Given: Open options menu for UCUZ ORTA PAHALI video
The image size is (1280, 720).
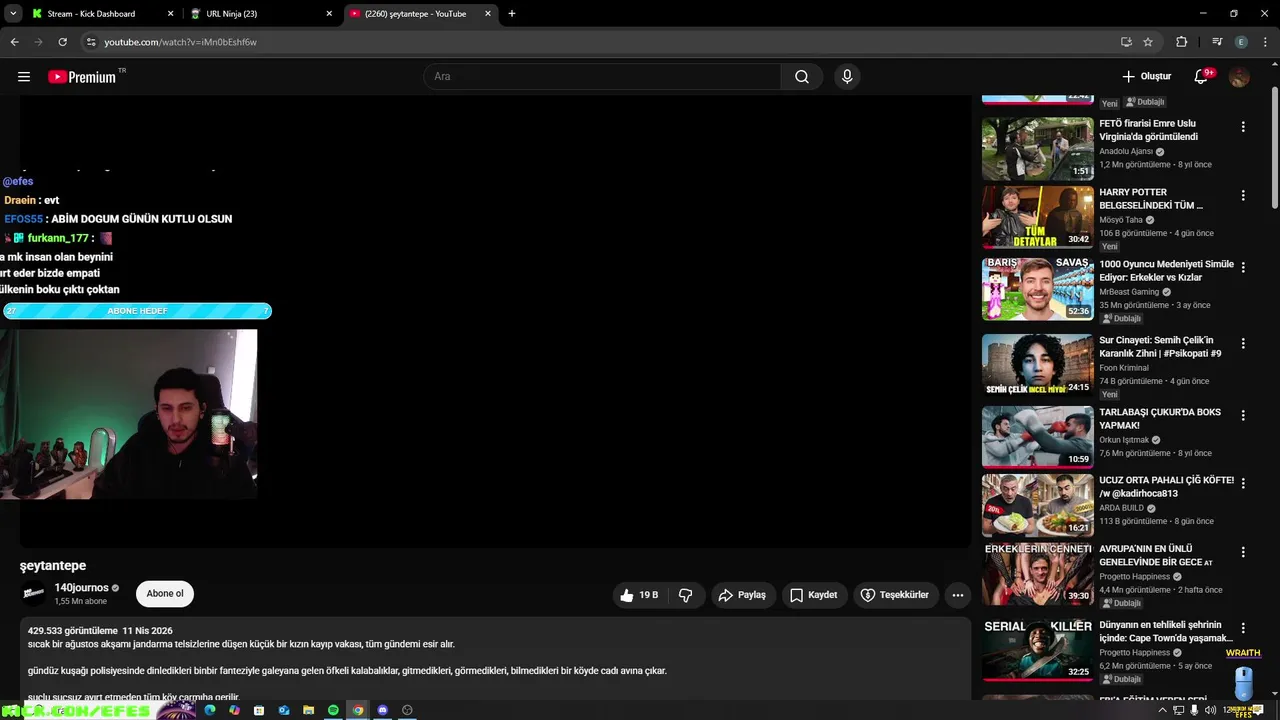Looking at the screenshot, I should click(x=1243, y=483).
